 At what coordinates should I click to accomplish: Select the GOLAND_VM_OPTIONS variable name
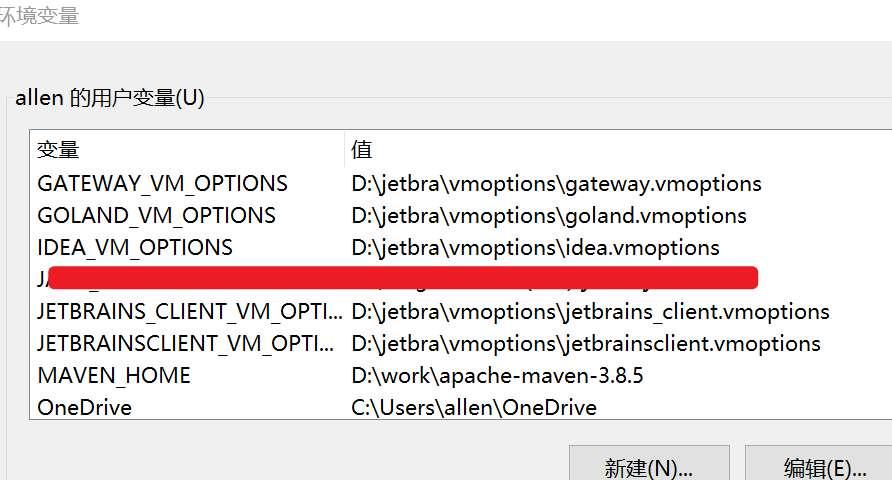point(156,215)
